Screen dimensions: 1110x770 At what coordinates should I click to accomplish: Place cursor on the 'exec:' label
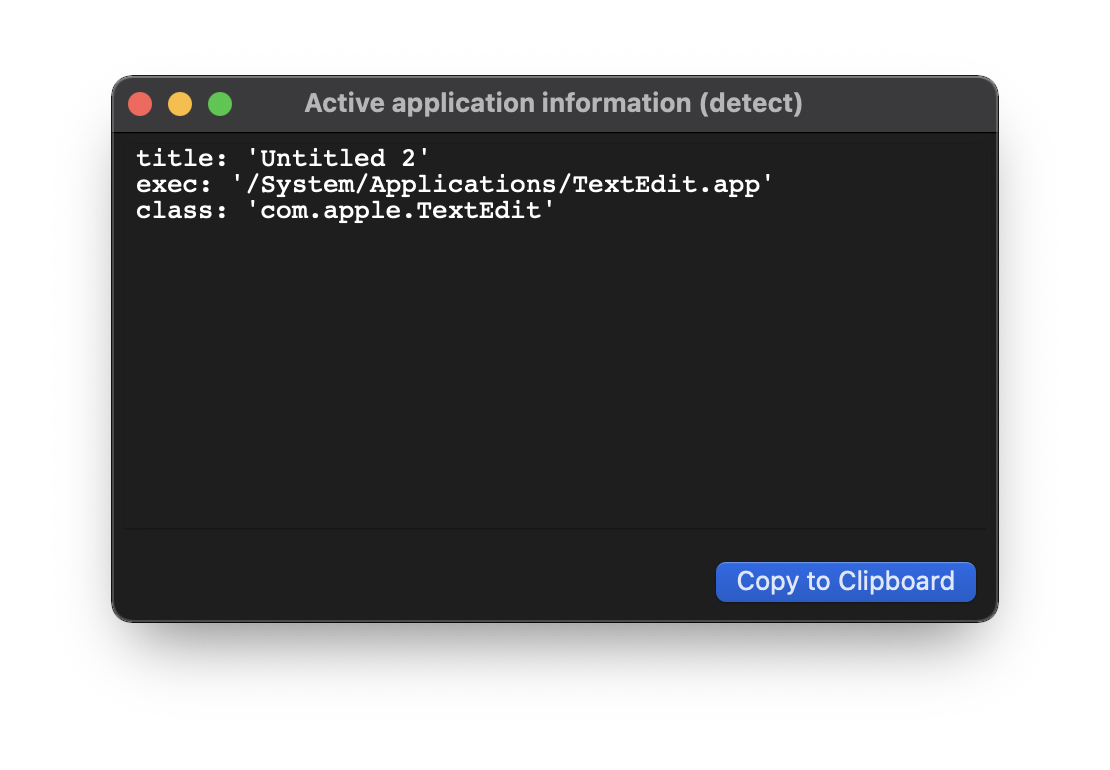[168, 185]
